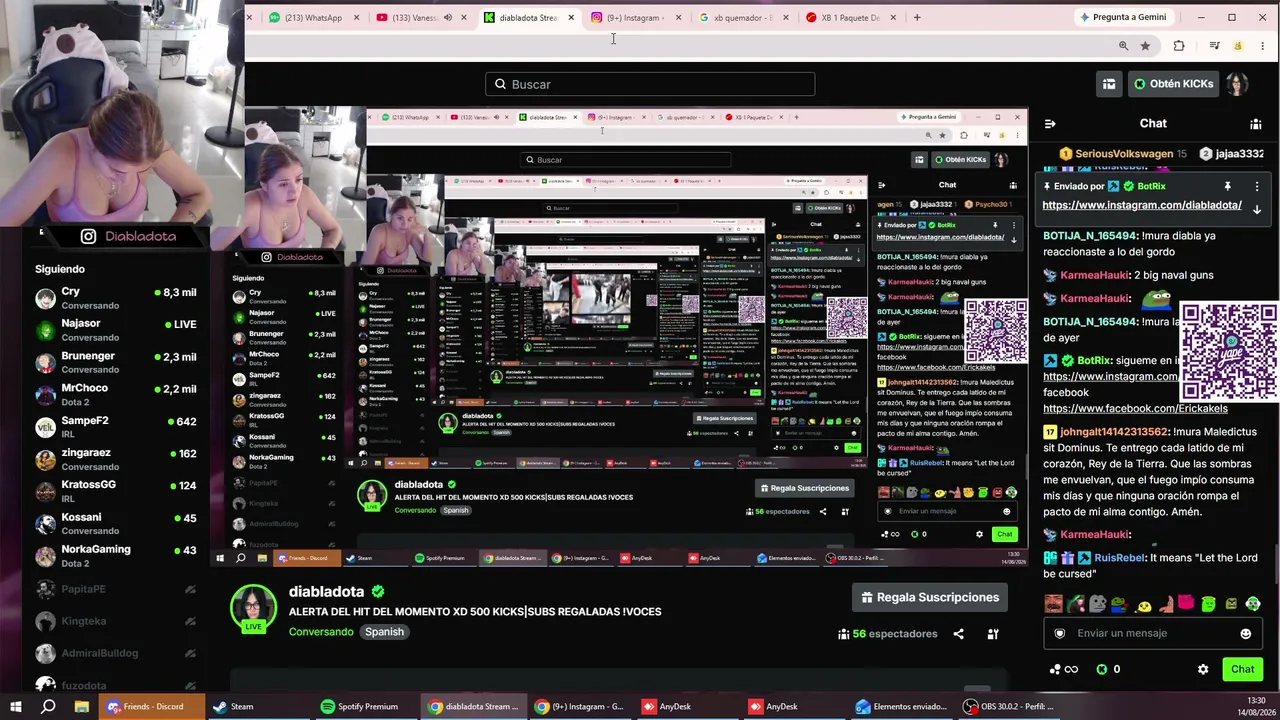Mute the YouTube tab audio icon
Image resolution: width=1280 pixels, height=720 pixels.
[x=447, y=17]
